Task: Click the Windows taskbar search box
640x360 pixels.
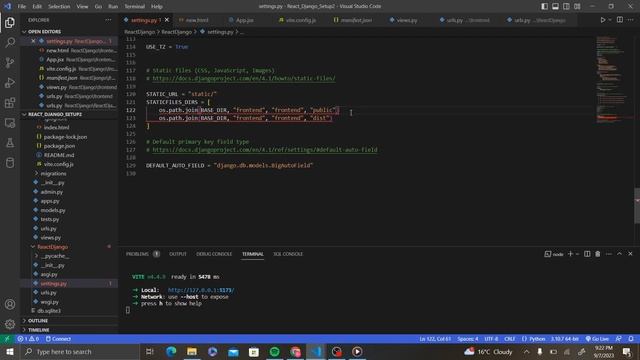Action: [80, 351]
